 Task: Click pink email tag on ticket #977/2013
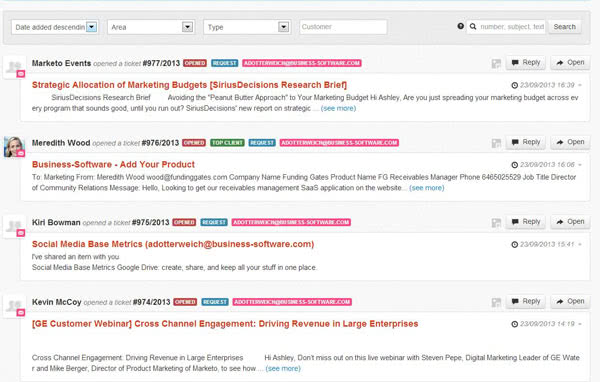click(x=302, y=63)
